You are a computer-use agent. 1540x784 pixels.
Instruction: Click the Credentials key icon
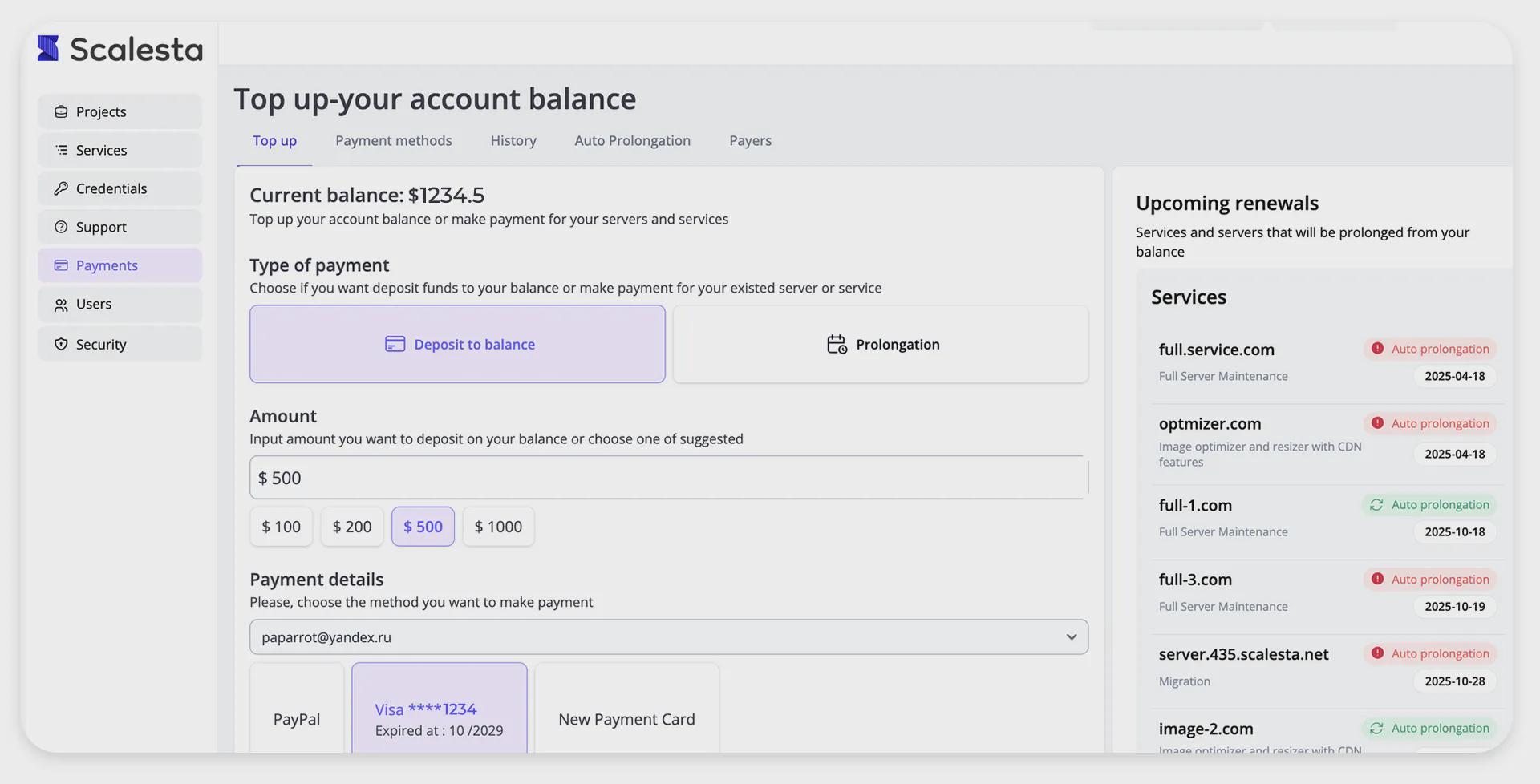[61, 189]
